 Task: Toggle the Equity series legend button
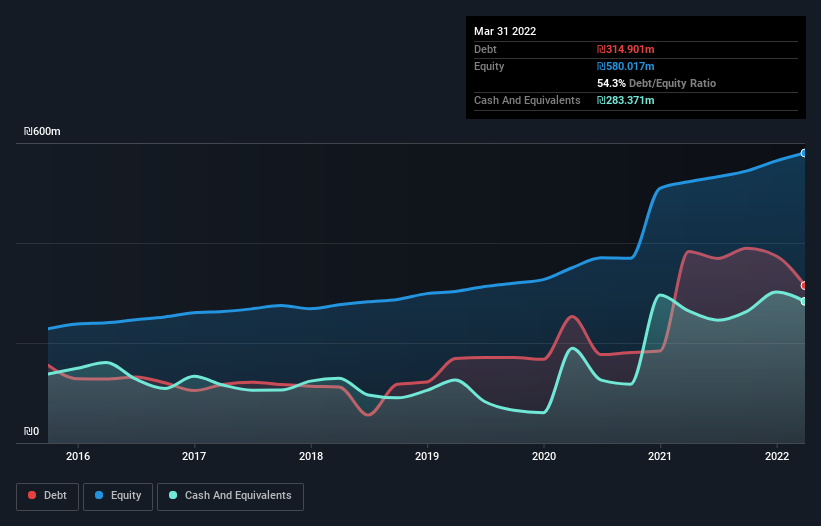pos(118,496)
